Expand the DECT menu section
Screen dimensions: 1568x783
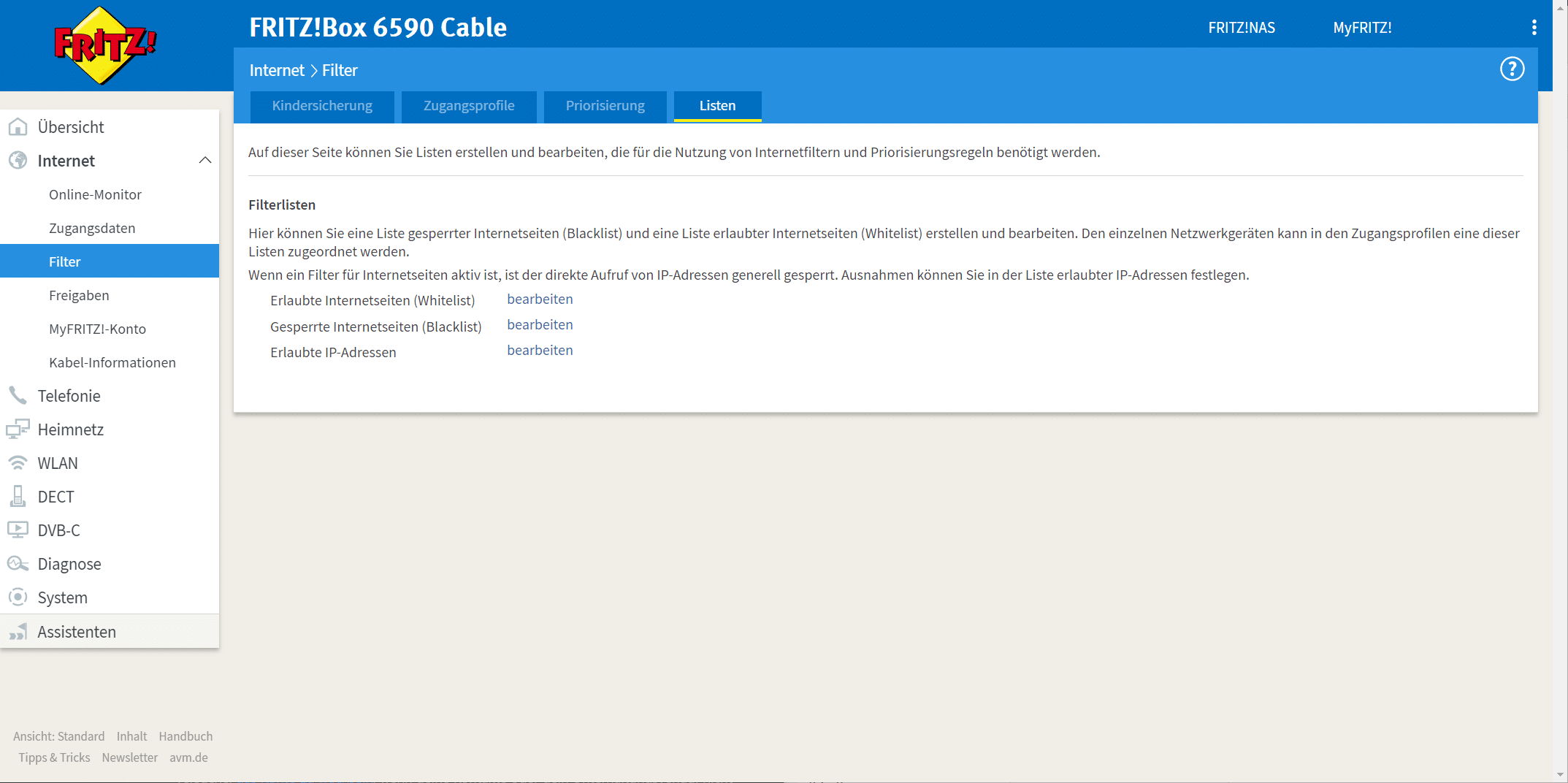(x=56, y=497)
